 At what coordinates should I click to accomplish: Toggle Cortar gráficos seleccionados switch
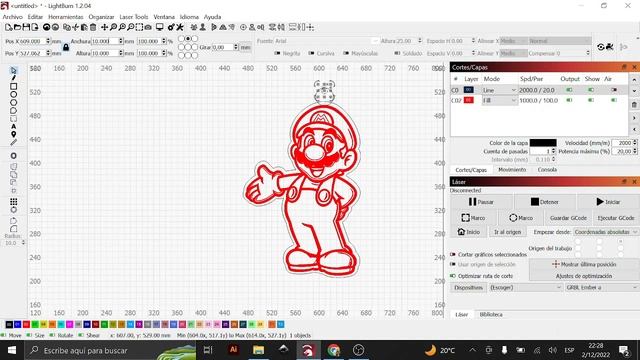[453, 254]
